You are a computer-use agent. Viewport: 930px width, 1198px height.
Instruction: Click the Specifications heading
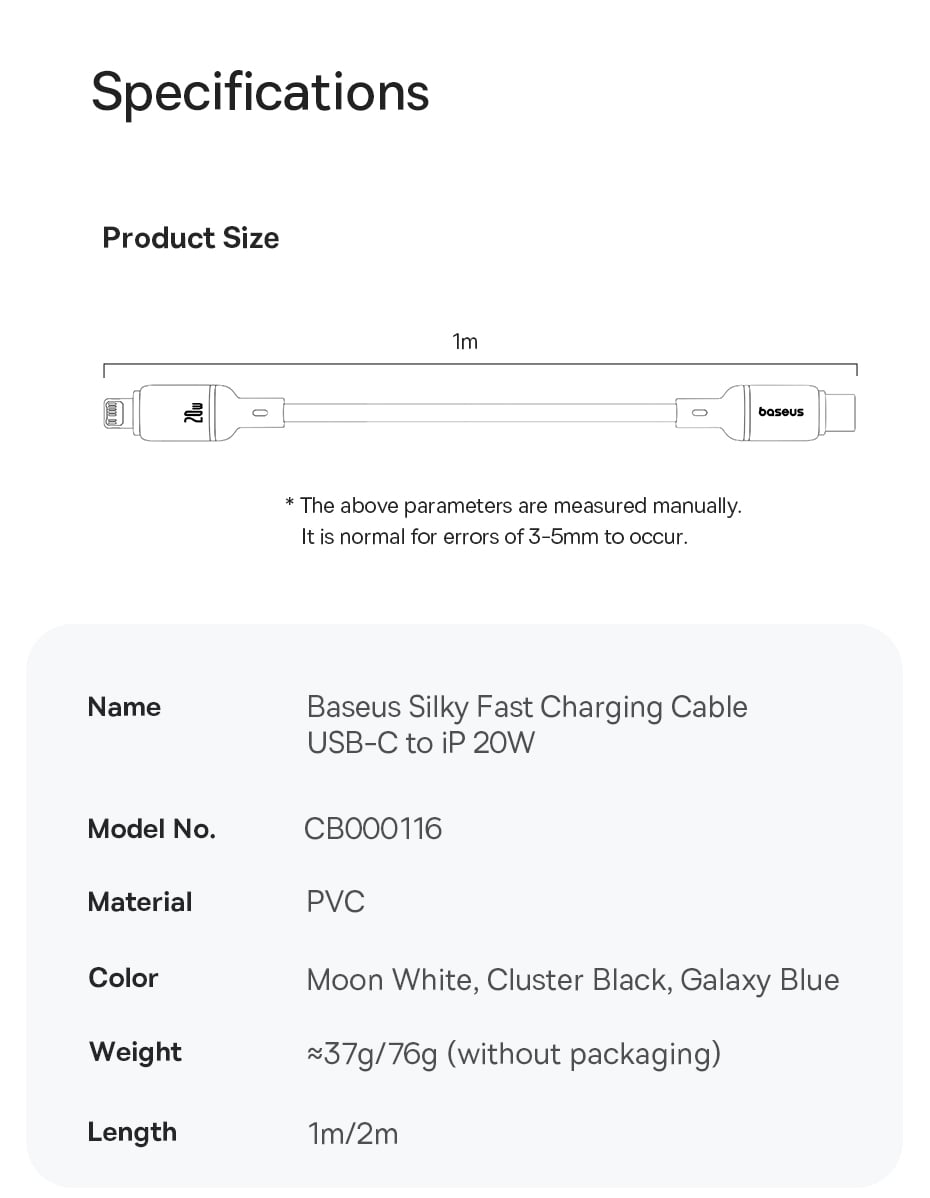click(x=260, y=92)
